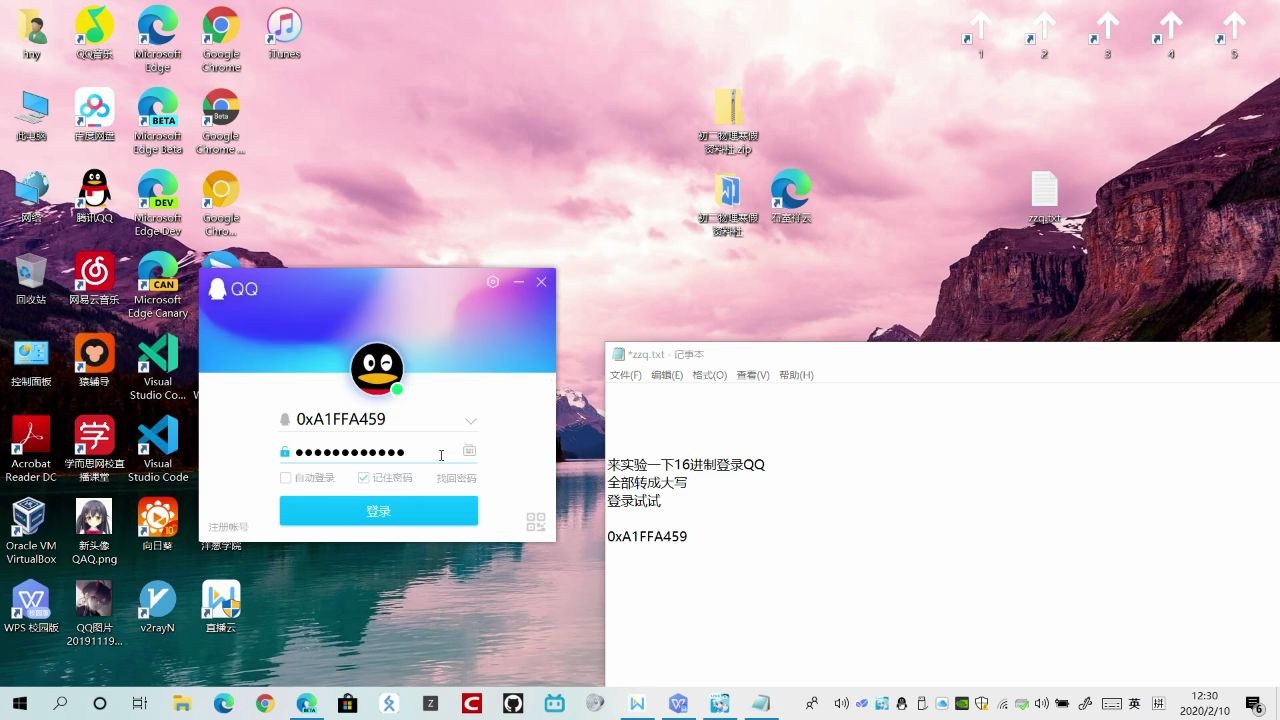The image size is (1280, 720).
Task: Select Acrobat Reader DC desktop icon
Action: point(31,449)
